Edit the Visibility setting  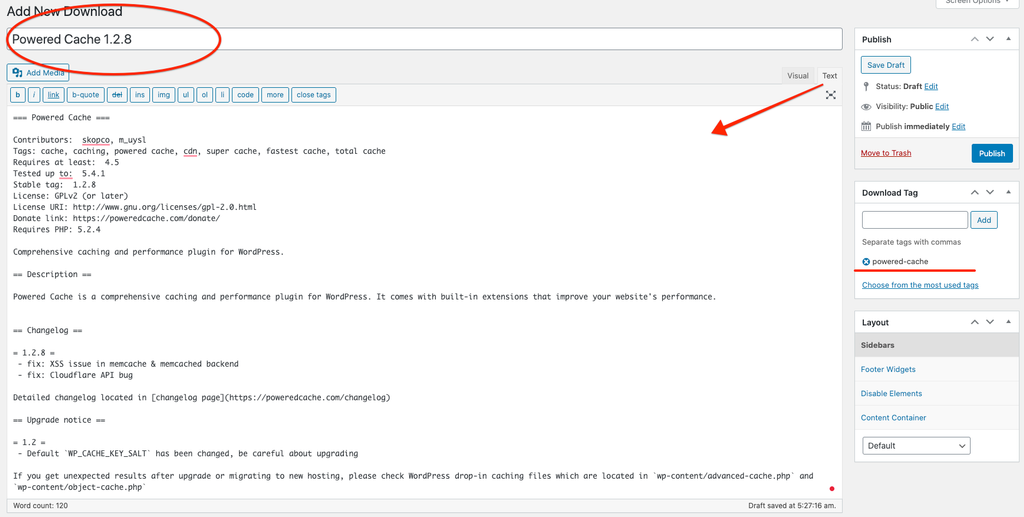pyautogui.click(x=942, y=106)
